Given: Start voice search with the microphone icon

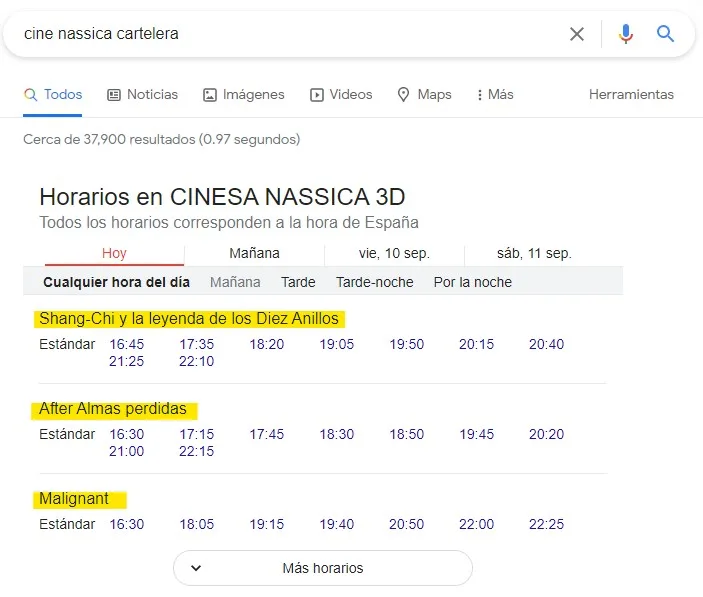Looking at the screenshot, I should (625, 34).
